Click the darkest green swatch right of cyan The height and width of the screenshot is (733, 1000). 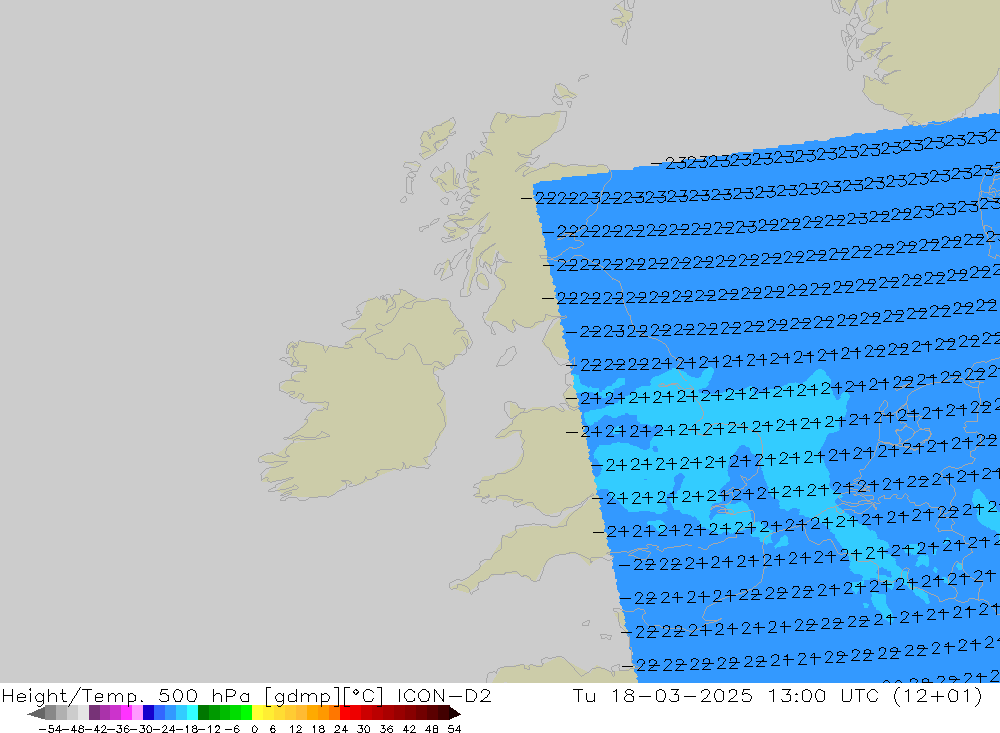[x=203, y=713]
